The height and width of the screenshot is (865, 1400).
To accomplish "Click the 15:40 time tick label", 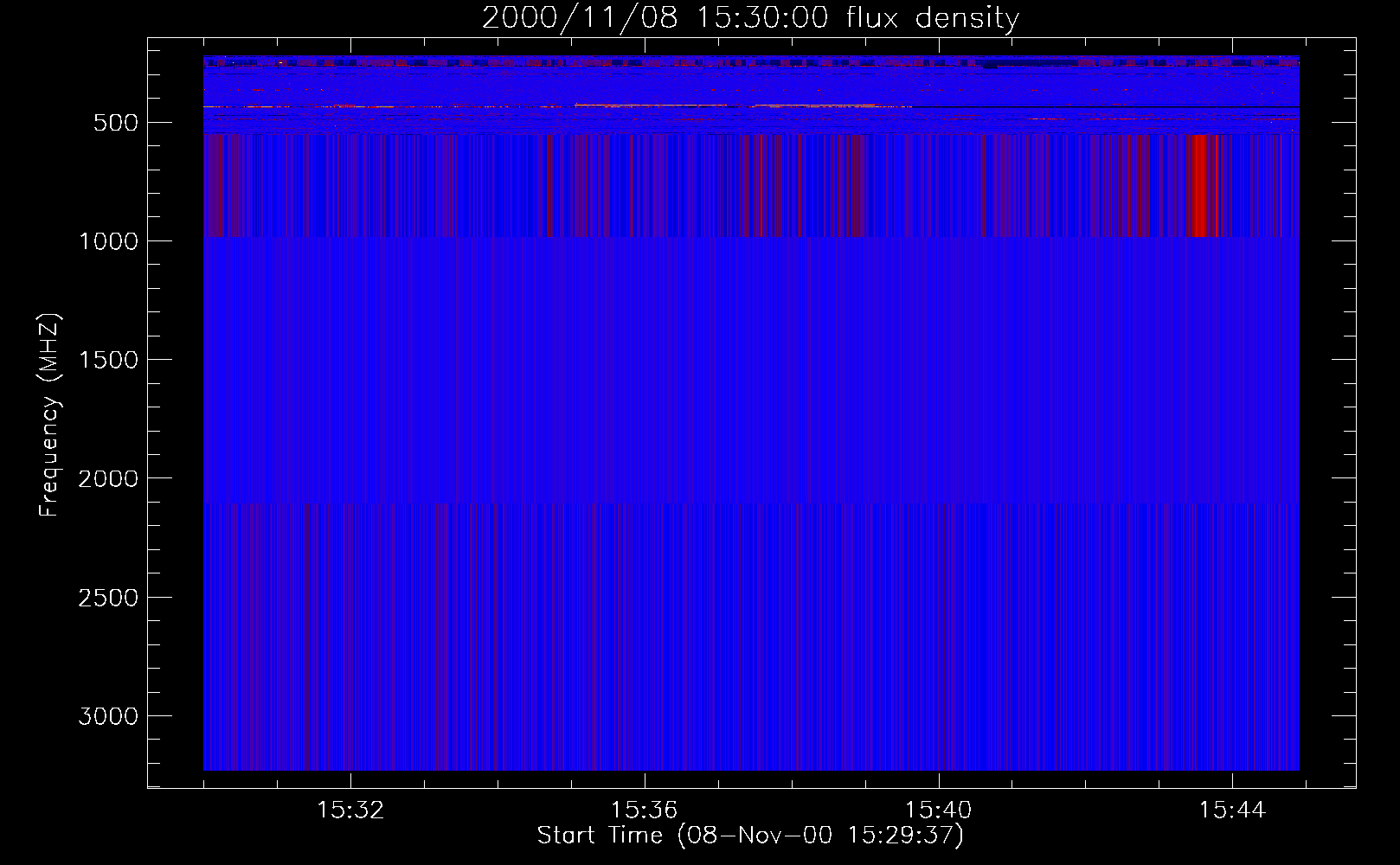I will coord(938,811).
